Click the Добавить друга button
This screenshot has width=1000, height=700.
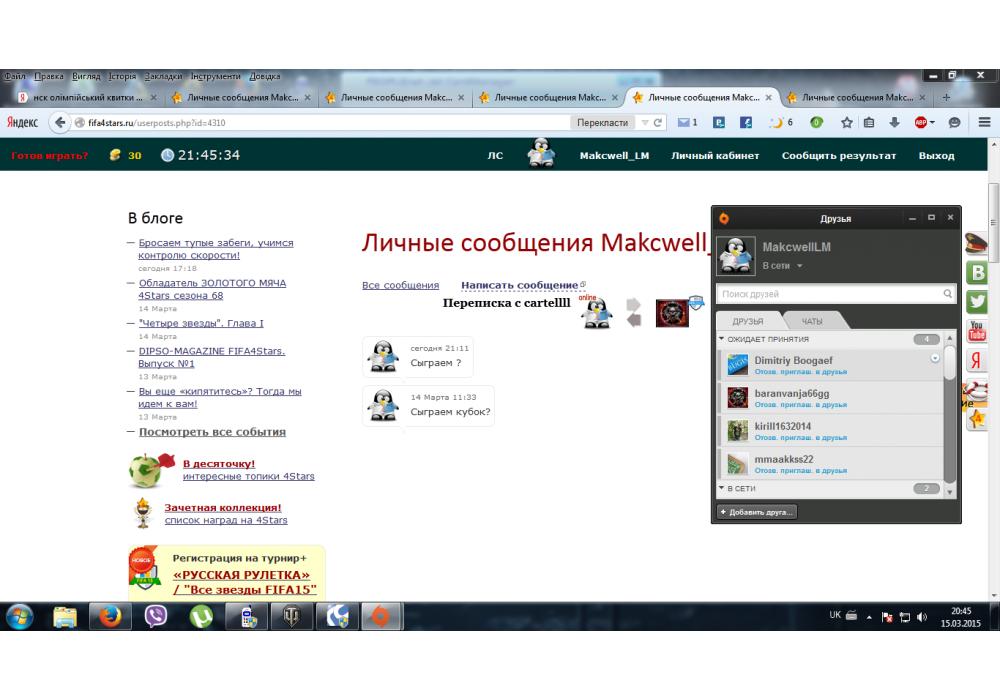pos(756,512)
